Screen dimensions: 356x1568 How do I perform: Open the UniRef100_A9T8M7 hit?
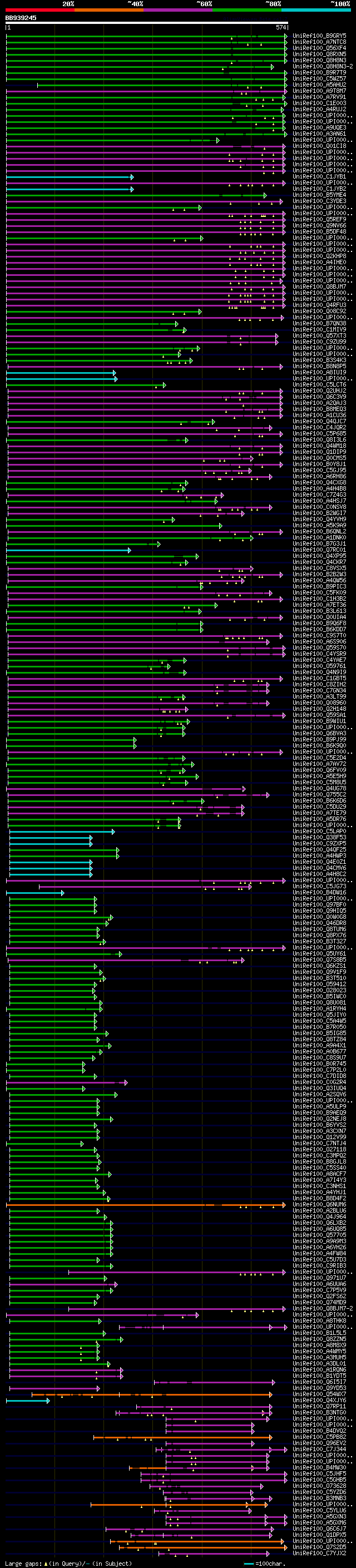[x=319, y=91]
